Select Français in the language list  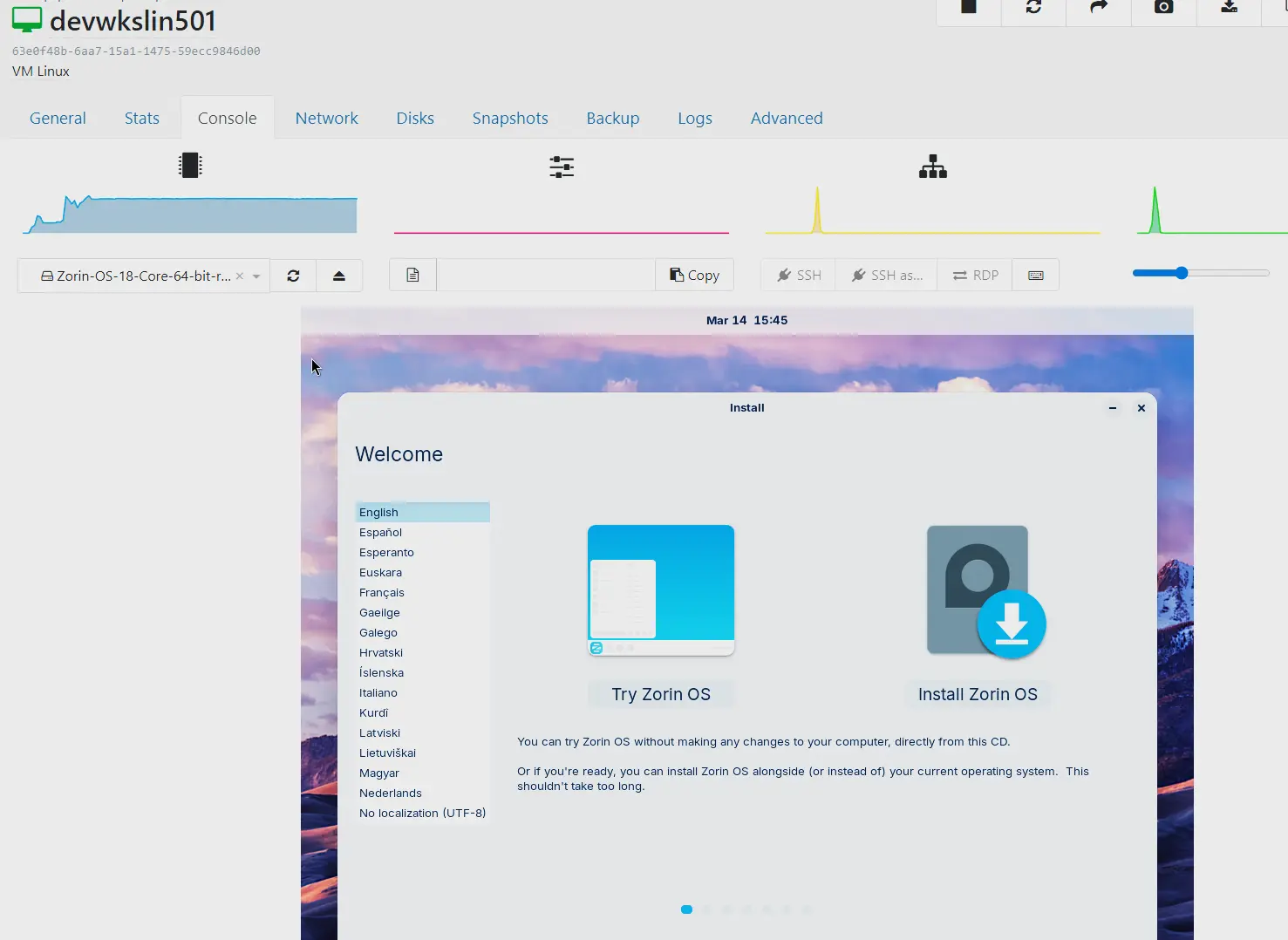pyautogui.click(x=381, y=592)
